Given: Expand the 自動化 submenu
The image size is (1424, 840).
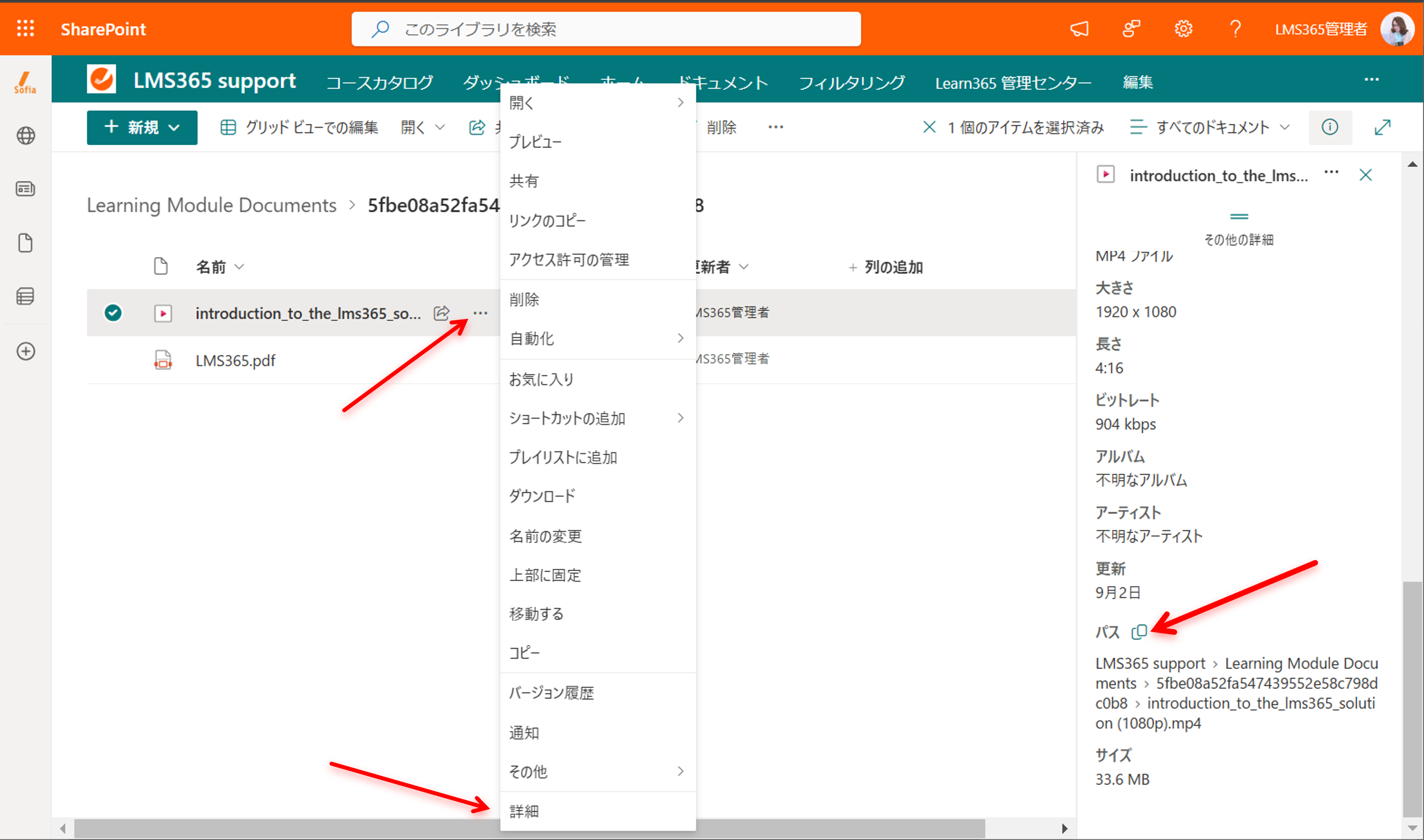Looking at the screenshot, I should [598, 338].
